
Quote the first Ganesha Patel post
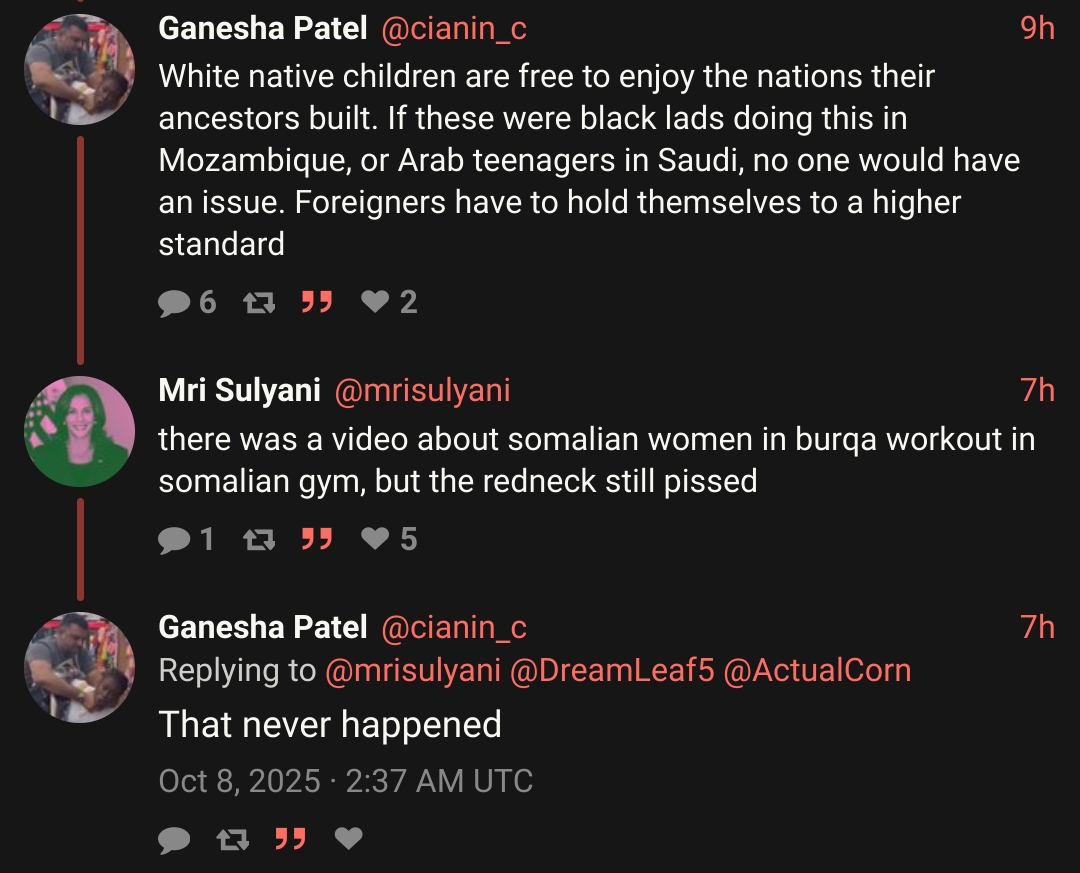(317, 301)
